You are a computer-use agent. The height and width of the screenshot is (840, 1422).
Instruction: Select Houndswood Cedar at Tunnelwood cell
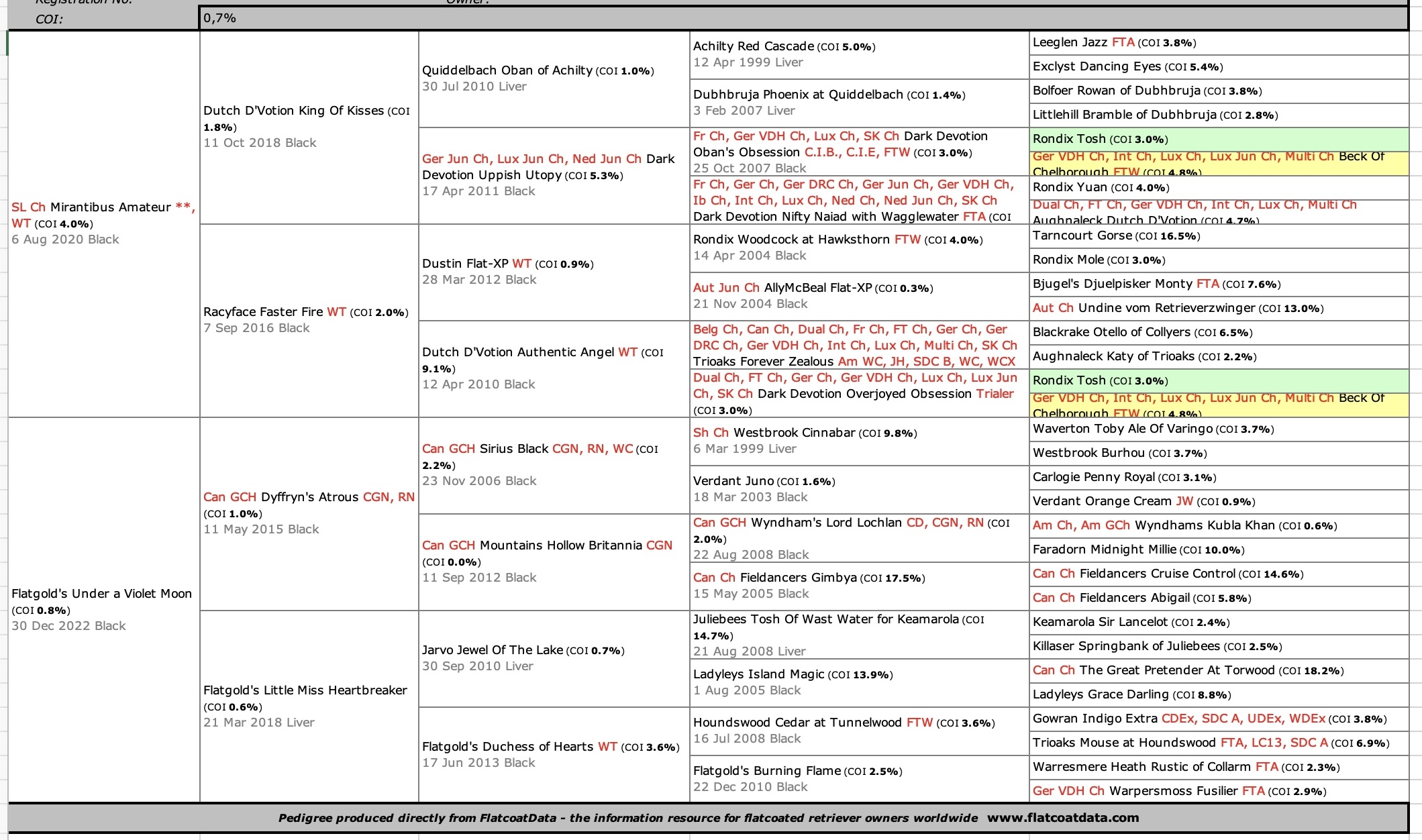pos(860,731)
